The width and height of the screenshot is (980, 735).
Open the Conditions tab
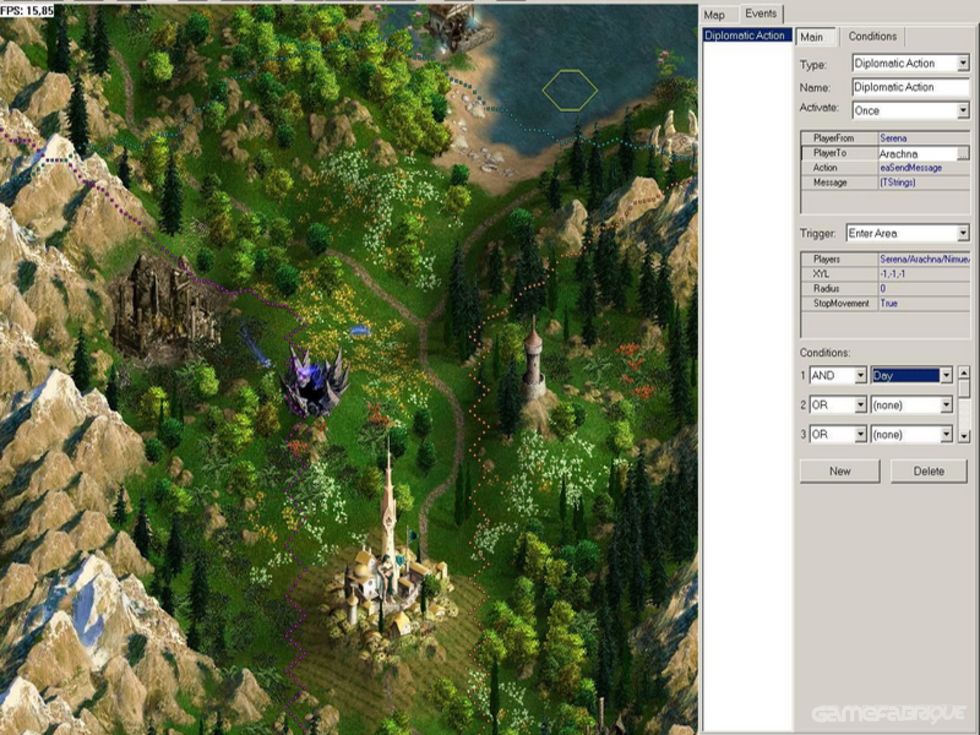coord(872,36)
